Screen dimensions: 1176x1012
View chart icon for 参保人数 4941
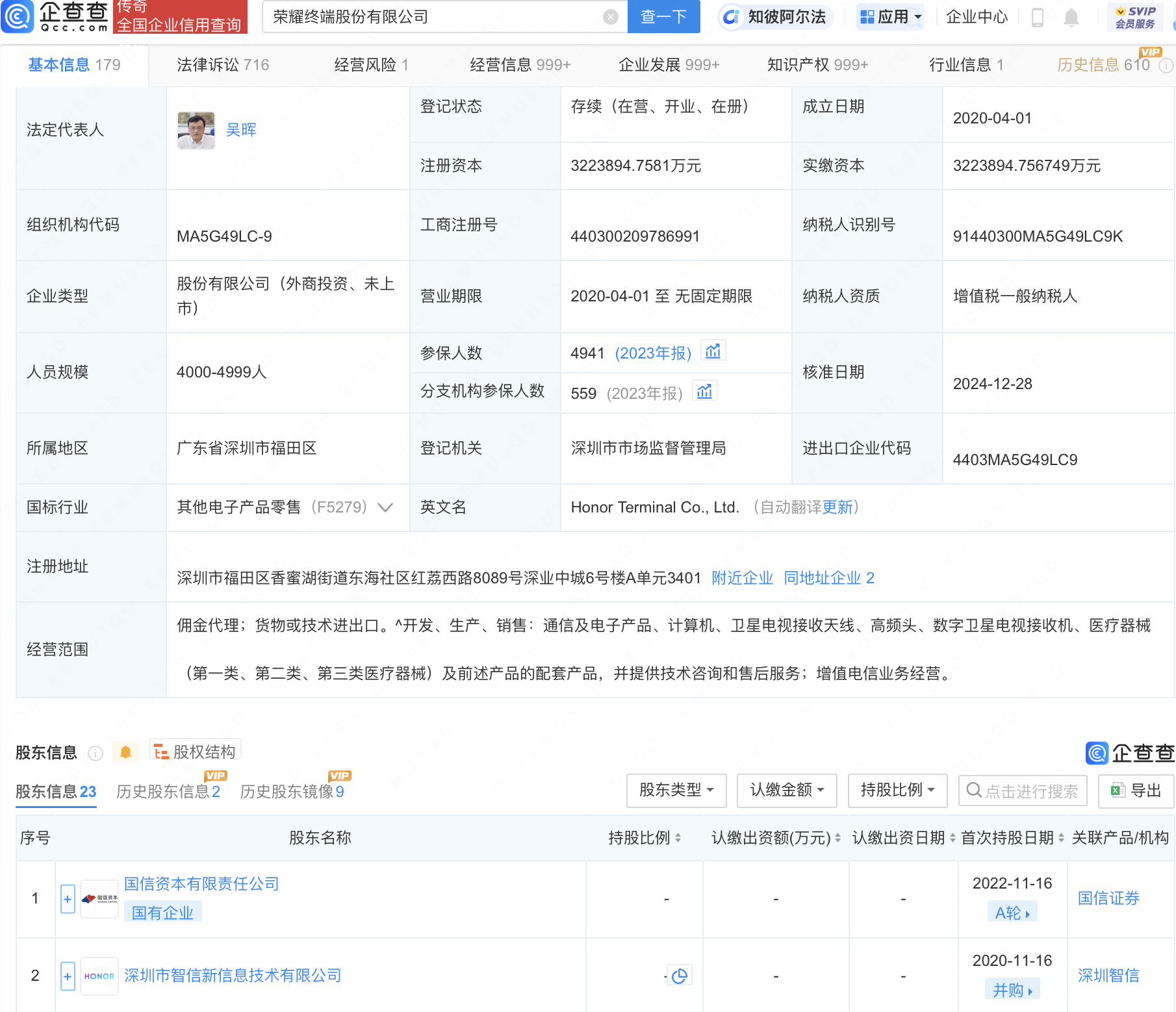click(x=713, y=351)
